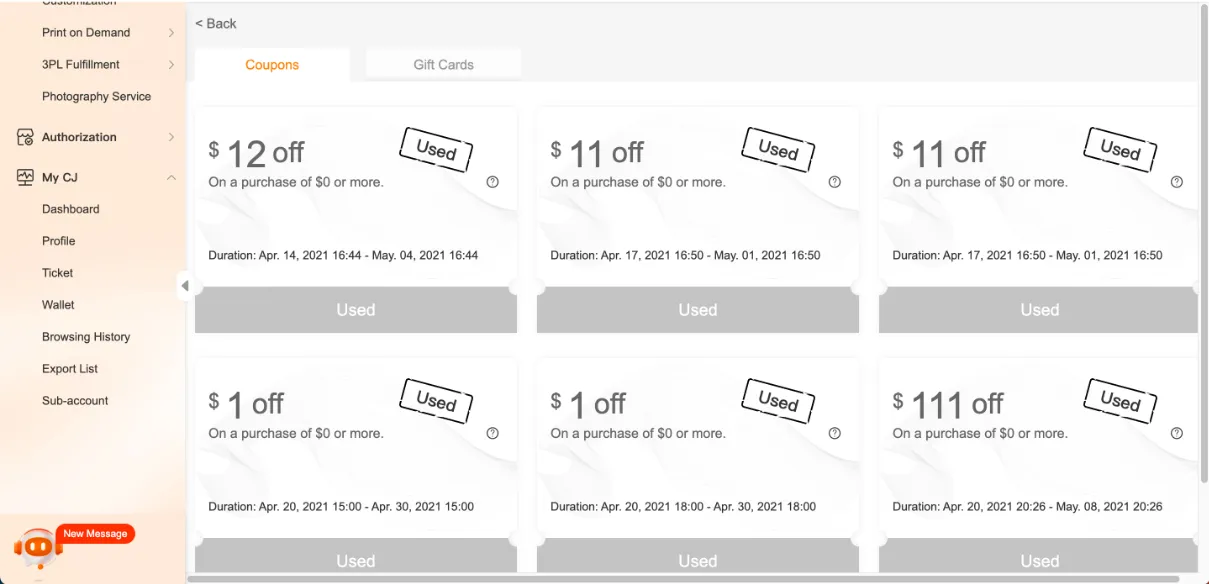This screenshot has width=1209, height=584.
Task: Click the Used stamp on $12 off coupon
Action: tap(436, 150)
